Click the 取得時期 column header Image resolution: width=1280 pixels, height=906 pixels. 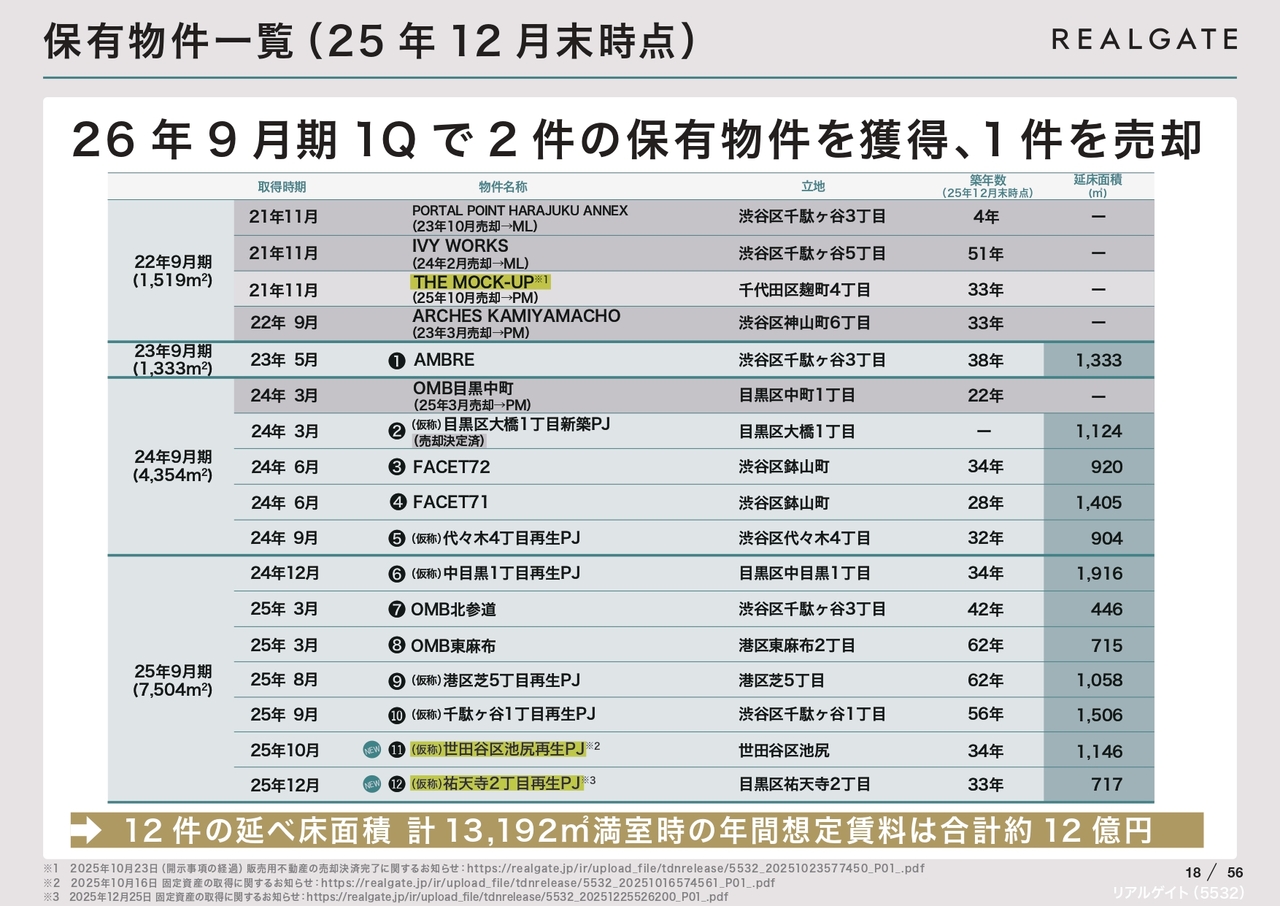tap(282, 187)
